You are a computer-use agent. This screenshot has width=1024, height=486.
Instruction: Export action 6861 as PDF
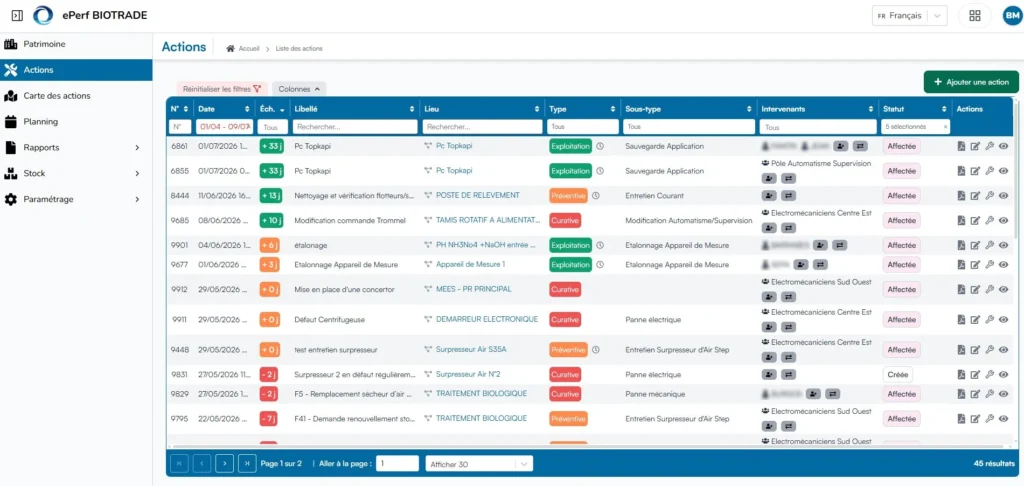pyautogui.click(x=961, y=146)
